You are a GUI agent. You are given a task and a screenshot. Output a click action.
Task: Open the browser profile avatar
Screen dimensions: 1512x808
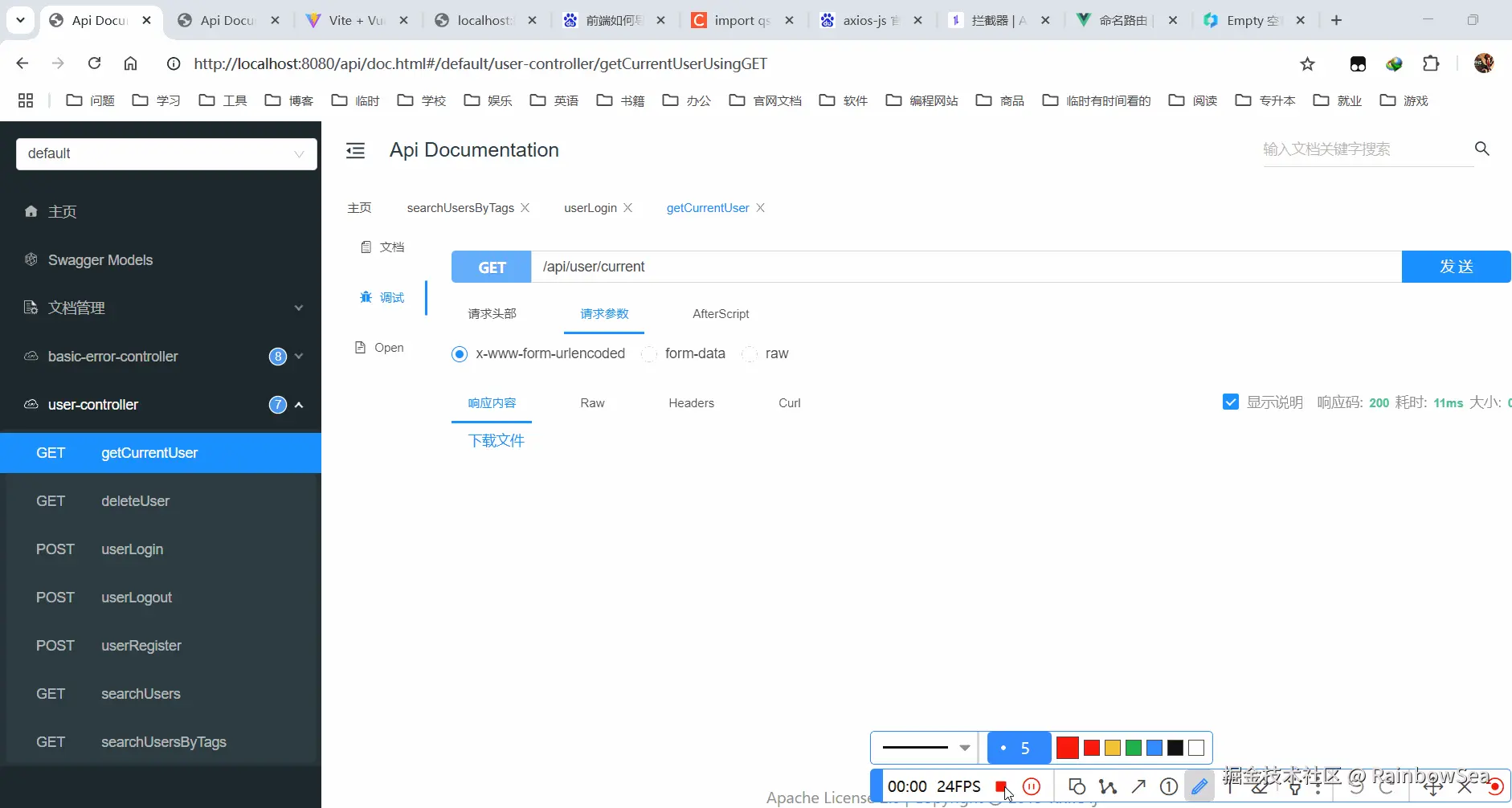click(x=1483, y=63)
